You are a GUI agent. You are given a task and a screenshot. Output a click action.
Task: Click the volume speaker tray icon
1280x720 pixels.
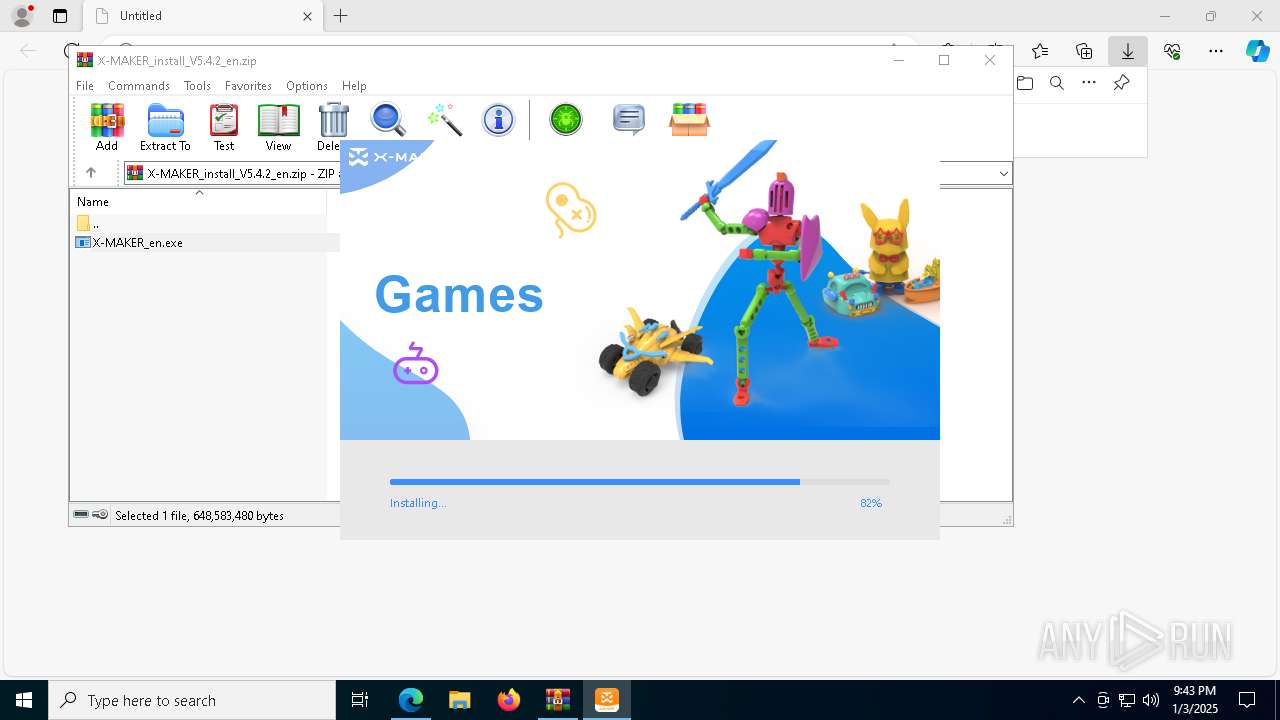pos(1151,700)
